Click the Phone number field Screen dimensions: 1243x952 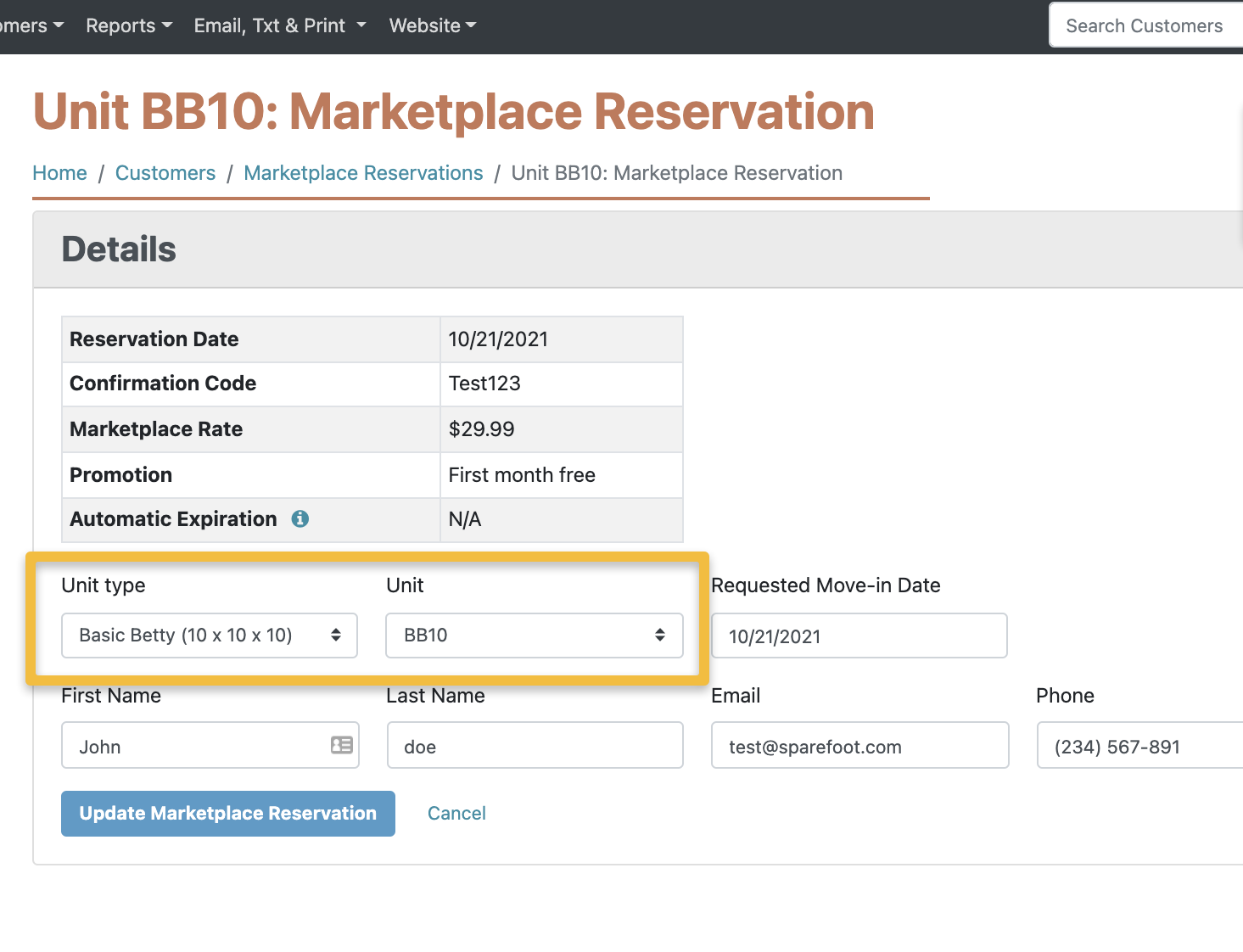(x=1140, y=745)
